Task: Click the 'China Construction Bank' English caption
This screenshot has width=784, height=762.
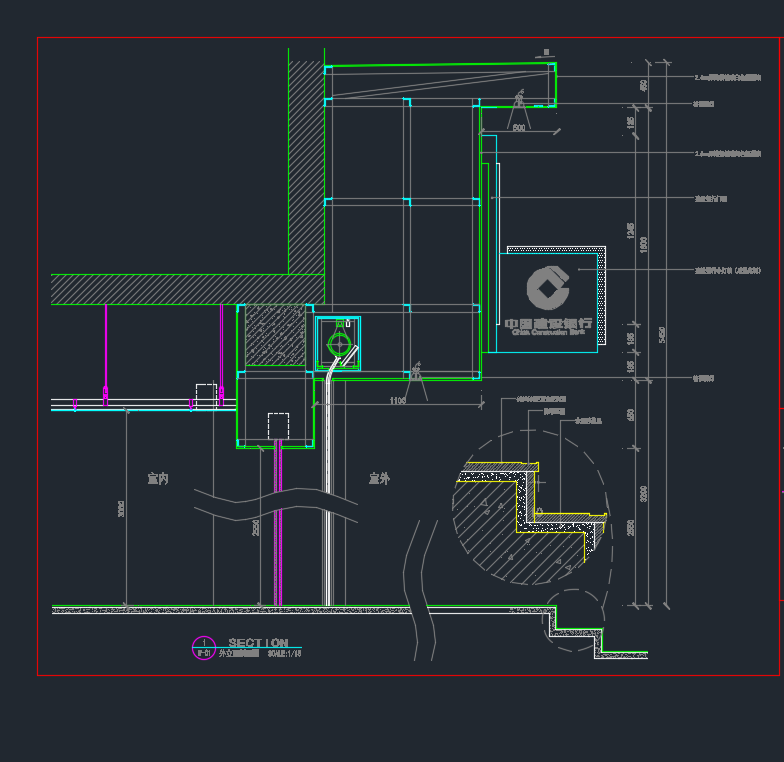Action: pyautogui.click(x=548, y=332)
